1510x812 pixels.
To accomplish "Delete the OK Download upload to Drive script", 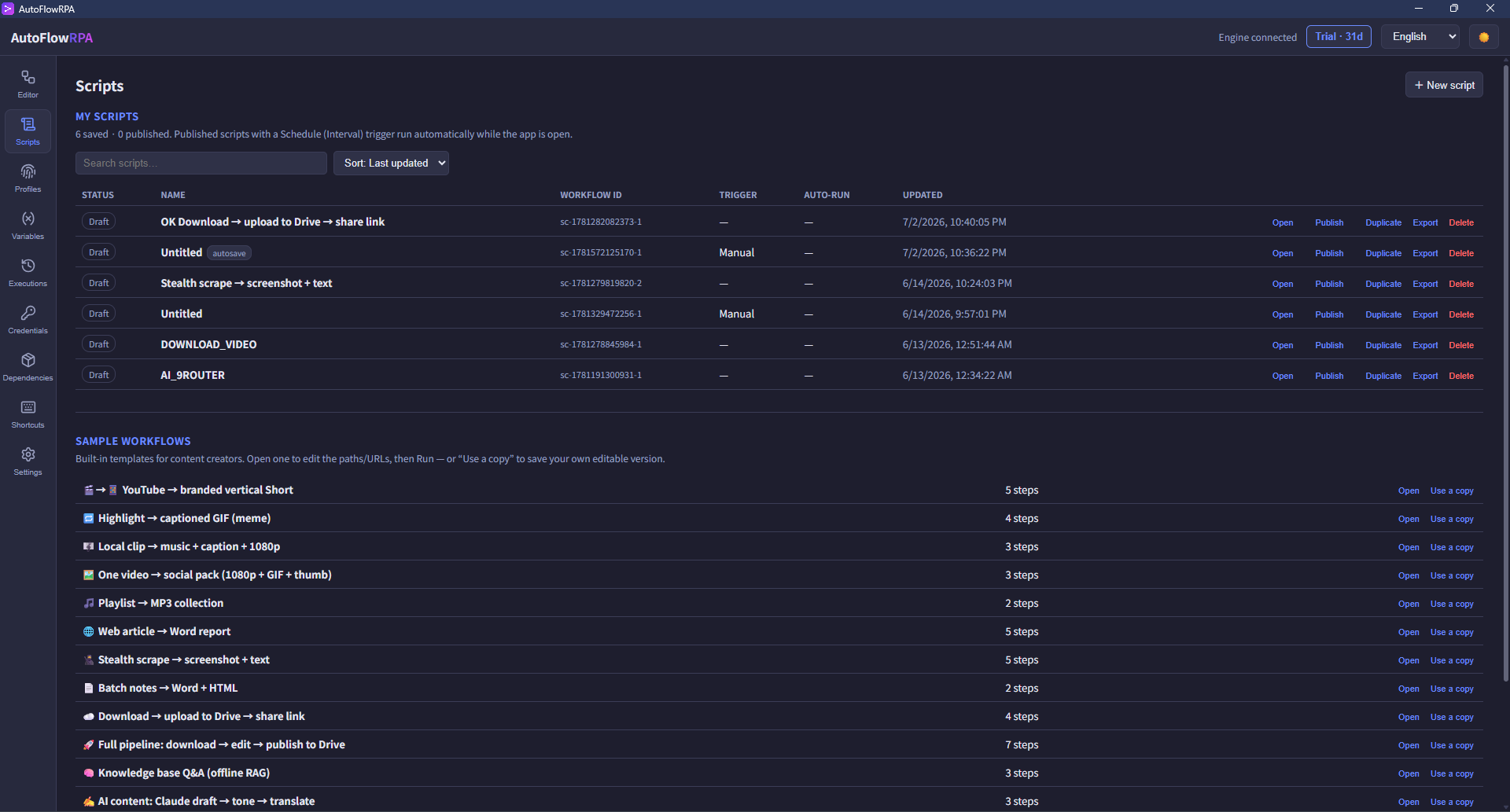I will point(1461,222).
